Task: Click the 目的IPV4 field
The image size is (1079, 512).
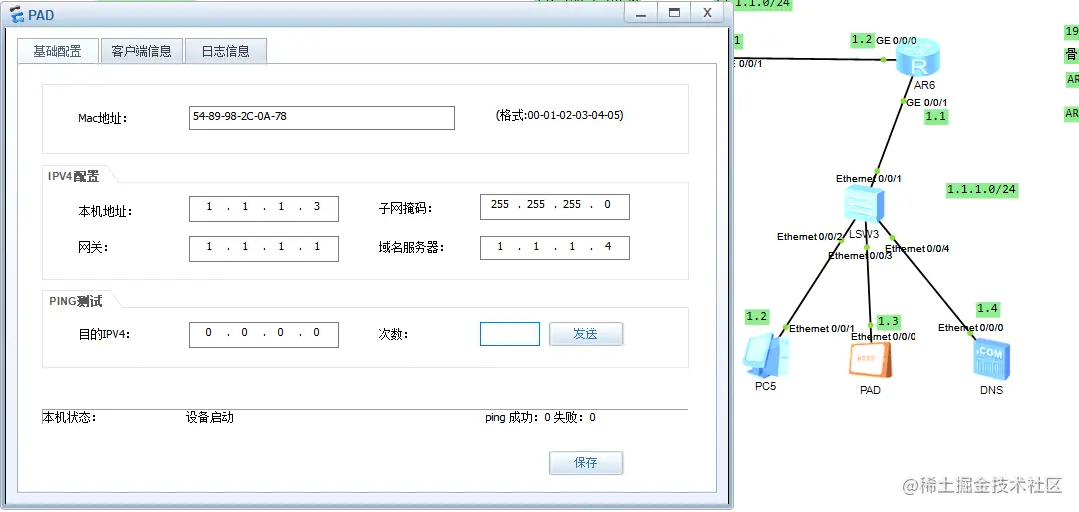Action: click(x=264, y=334)
